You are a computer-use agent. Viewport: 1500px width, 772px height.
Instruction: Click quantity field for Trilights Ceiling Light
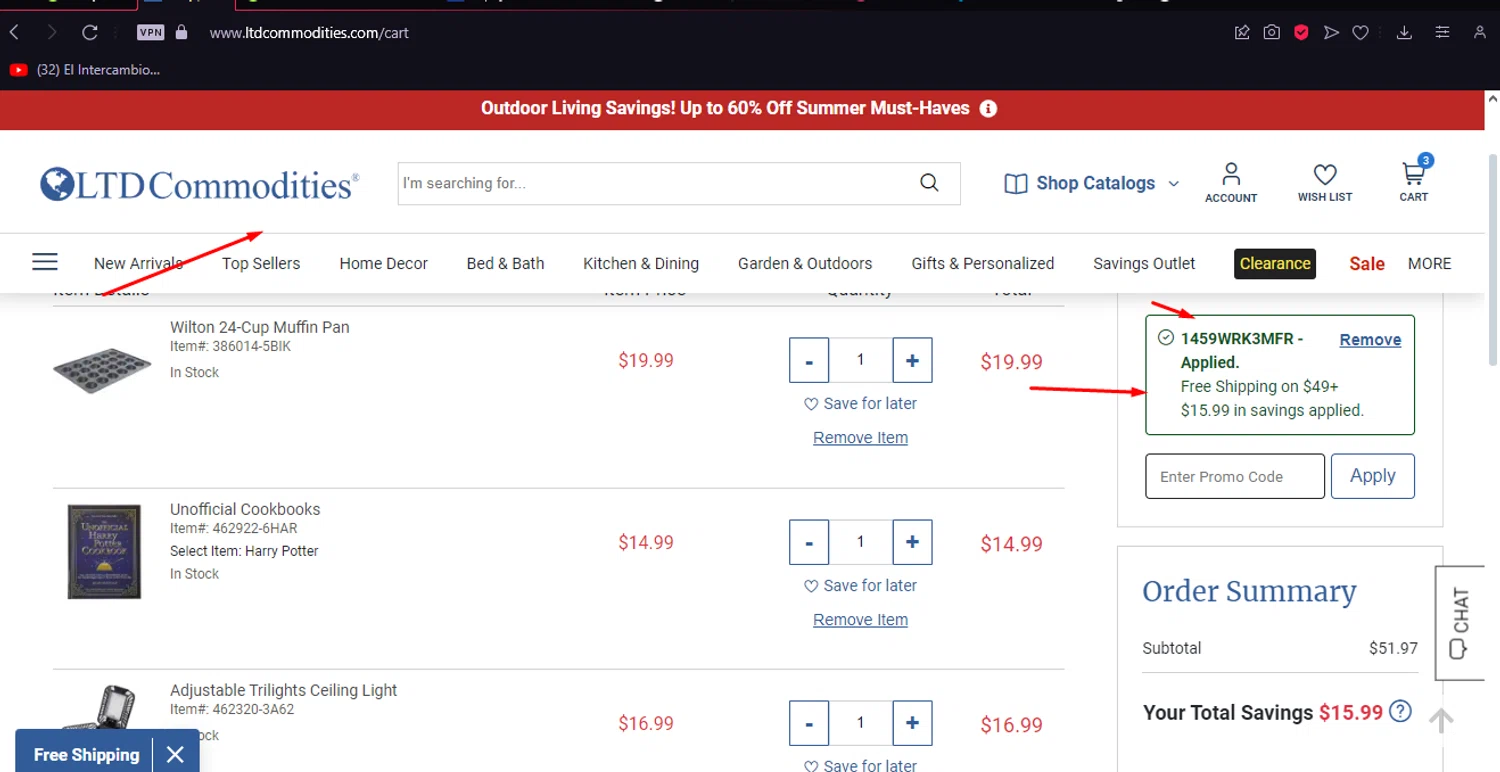coord(860,723)
